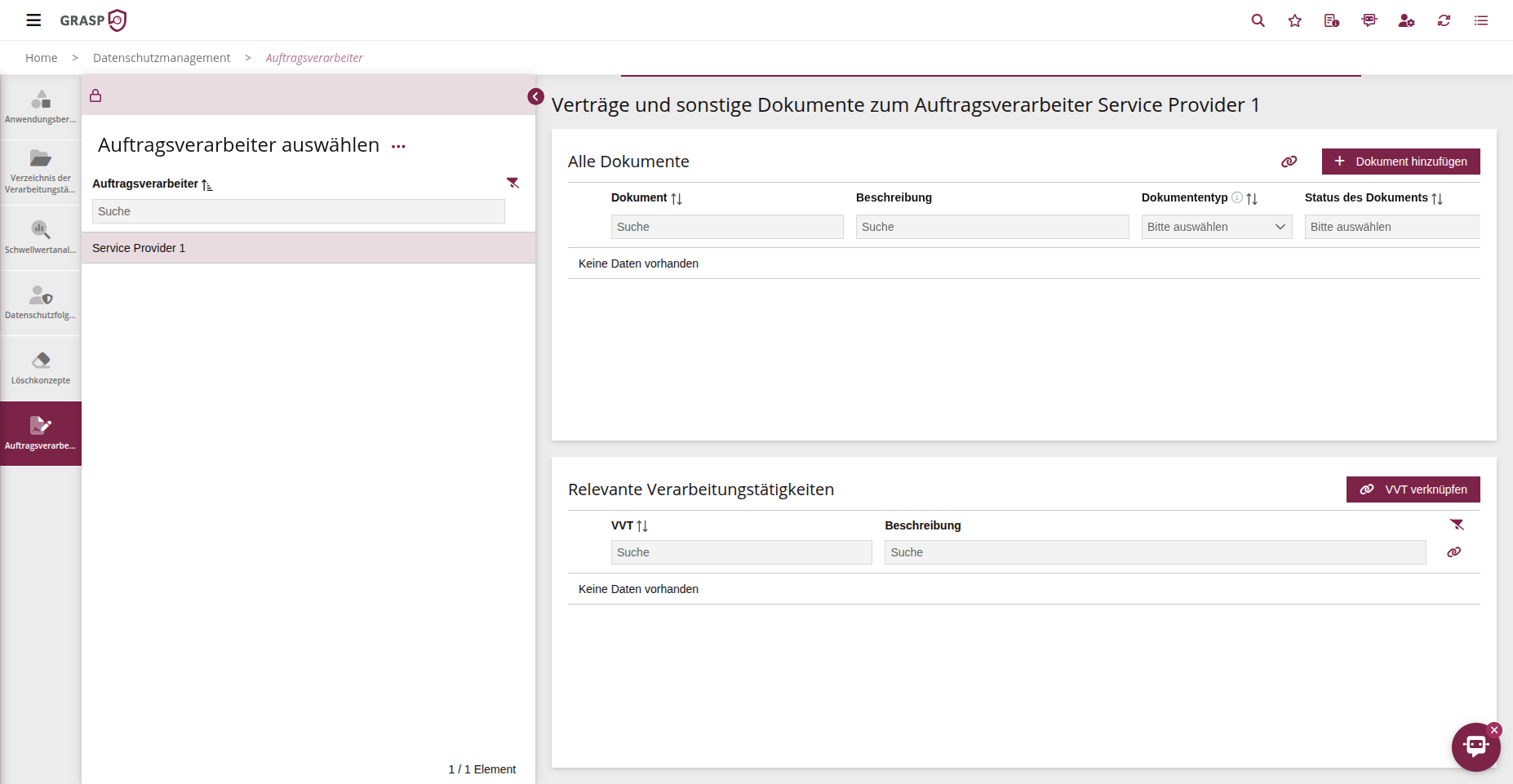Screen dimensions: 1513x784
Task: Click the refresh icon in top bar
Action: pyautogui.click(x=1444, y=20)
